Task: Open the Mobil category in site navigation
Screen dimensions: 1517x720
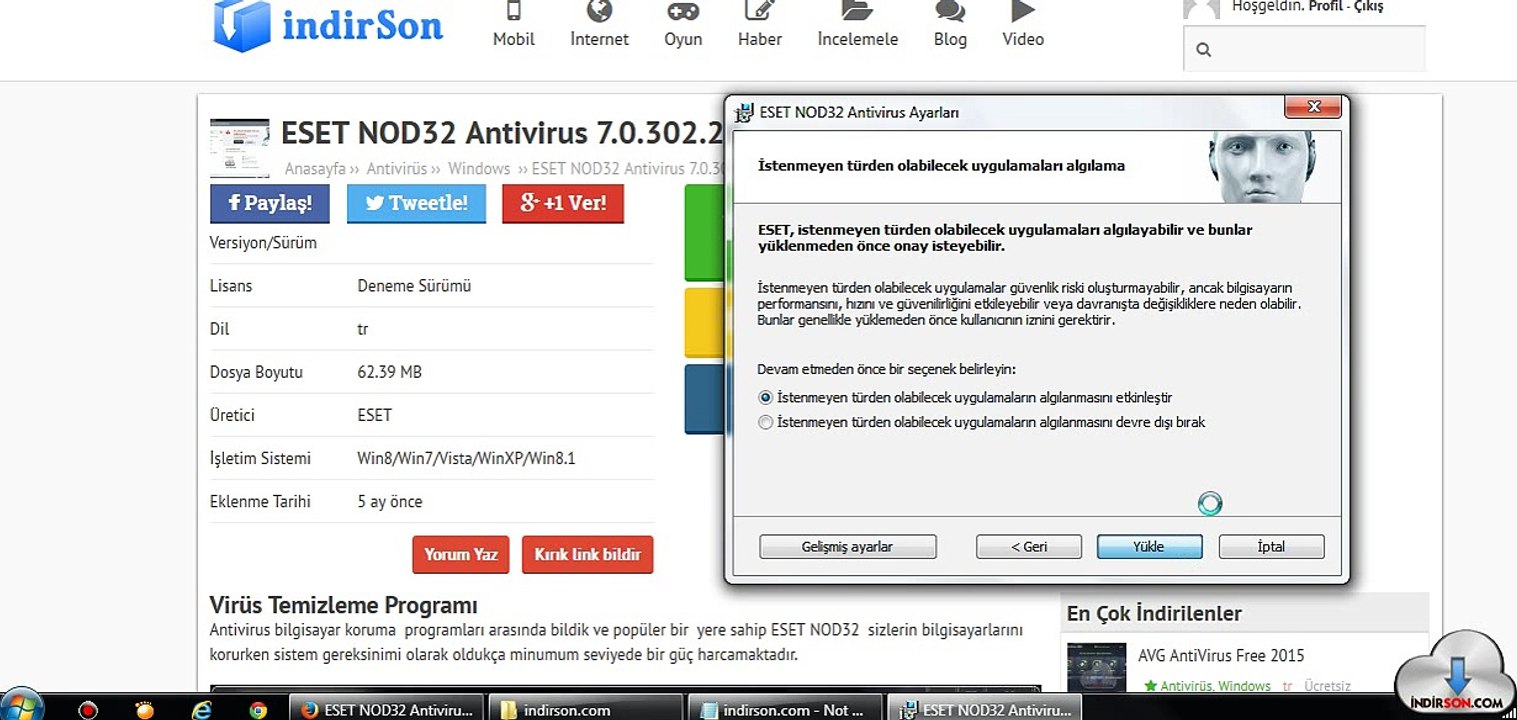Action: click(514, 25)
